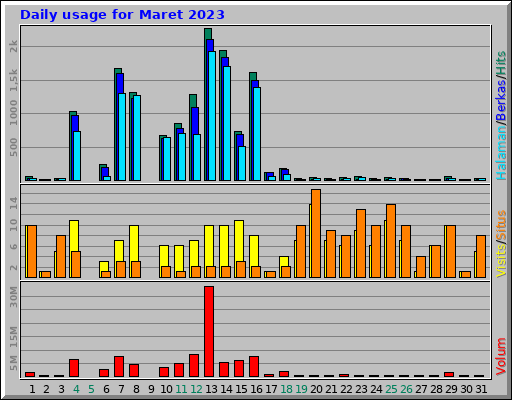Click day "27" on the bottom date axis
This screenshot has height=400, width=512.
click(421, 389)
